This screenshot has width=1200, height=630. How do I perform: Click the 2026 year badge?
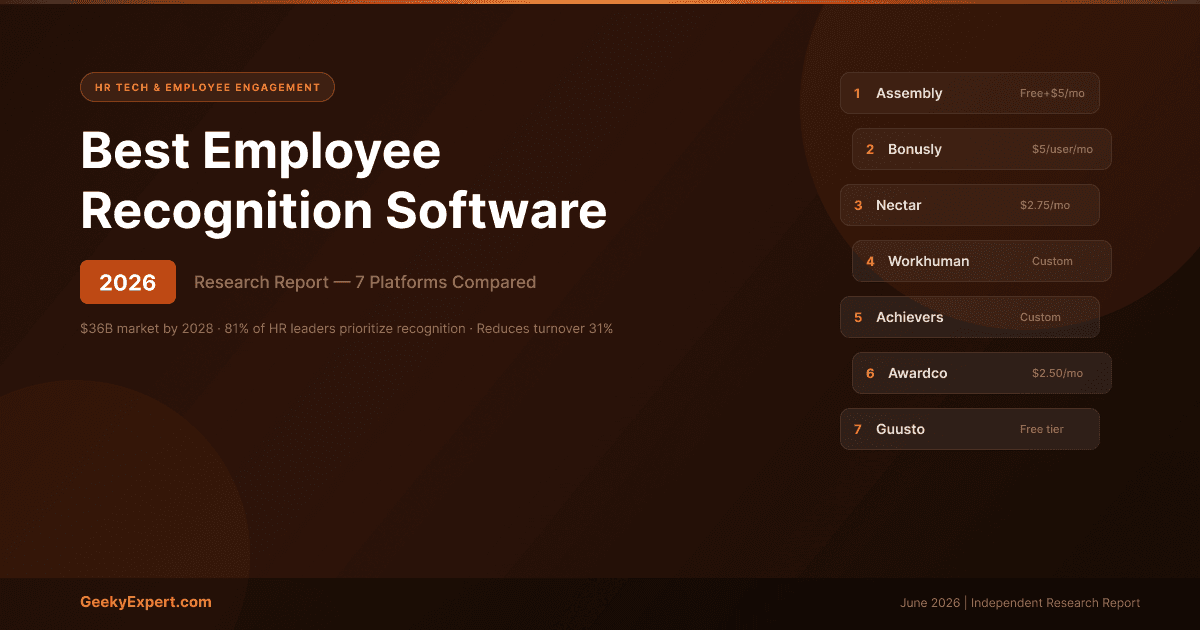128,282
